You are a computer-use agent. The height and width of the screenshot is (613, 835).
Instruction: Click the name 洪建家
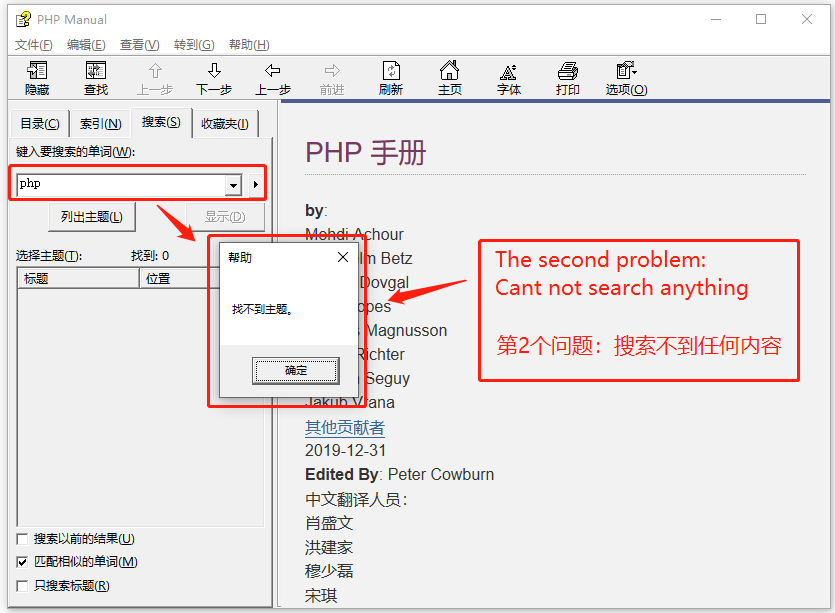point(329,547)
